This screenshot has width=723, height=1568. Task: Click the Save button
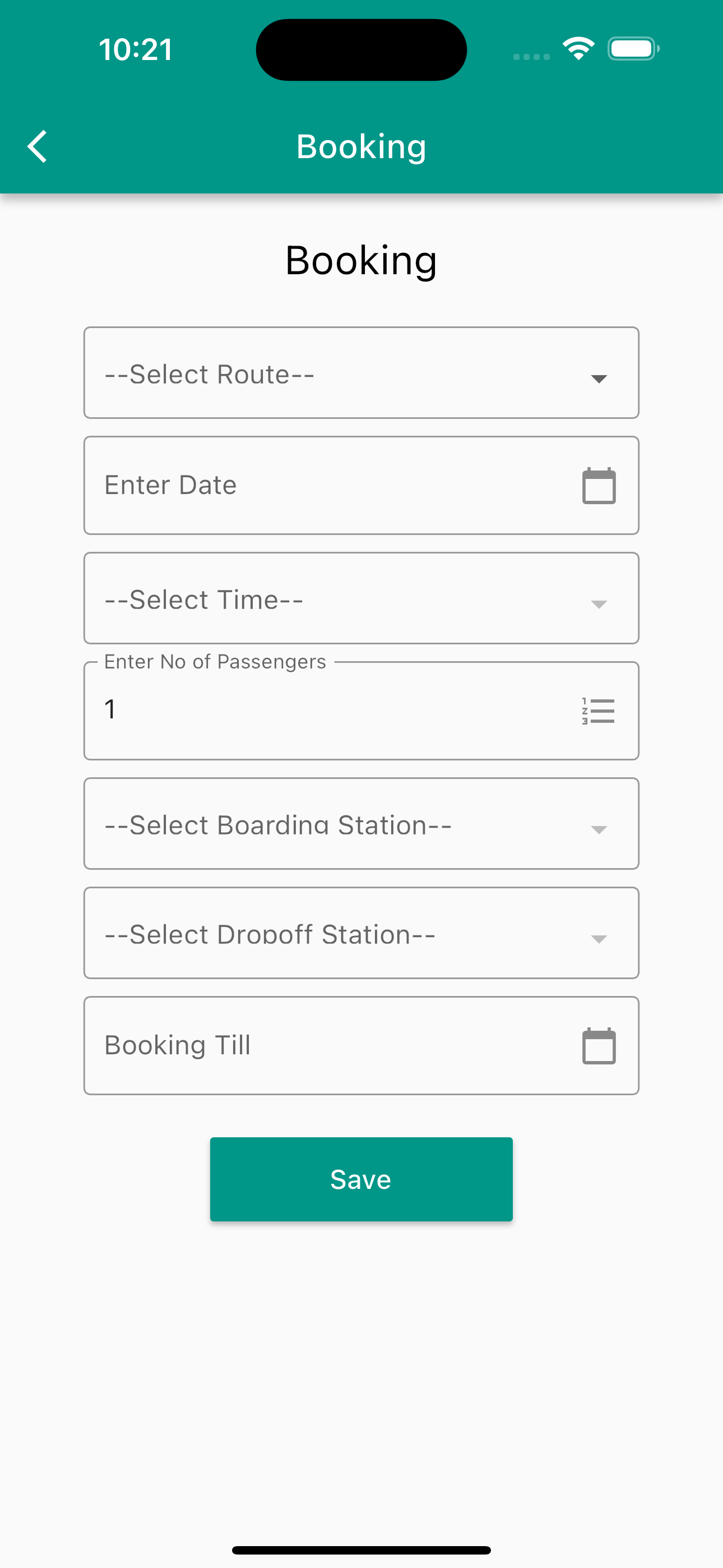click(x=361, y=1179)
